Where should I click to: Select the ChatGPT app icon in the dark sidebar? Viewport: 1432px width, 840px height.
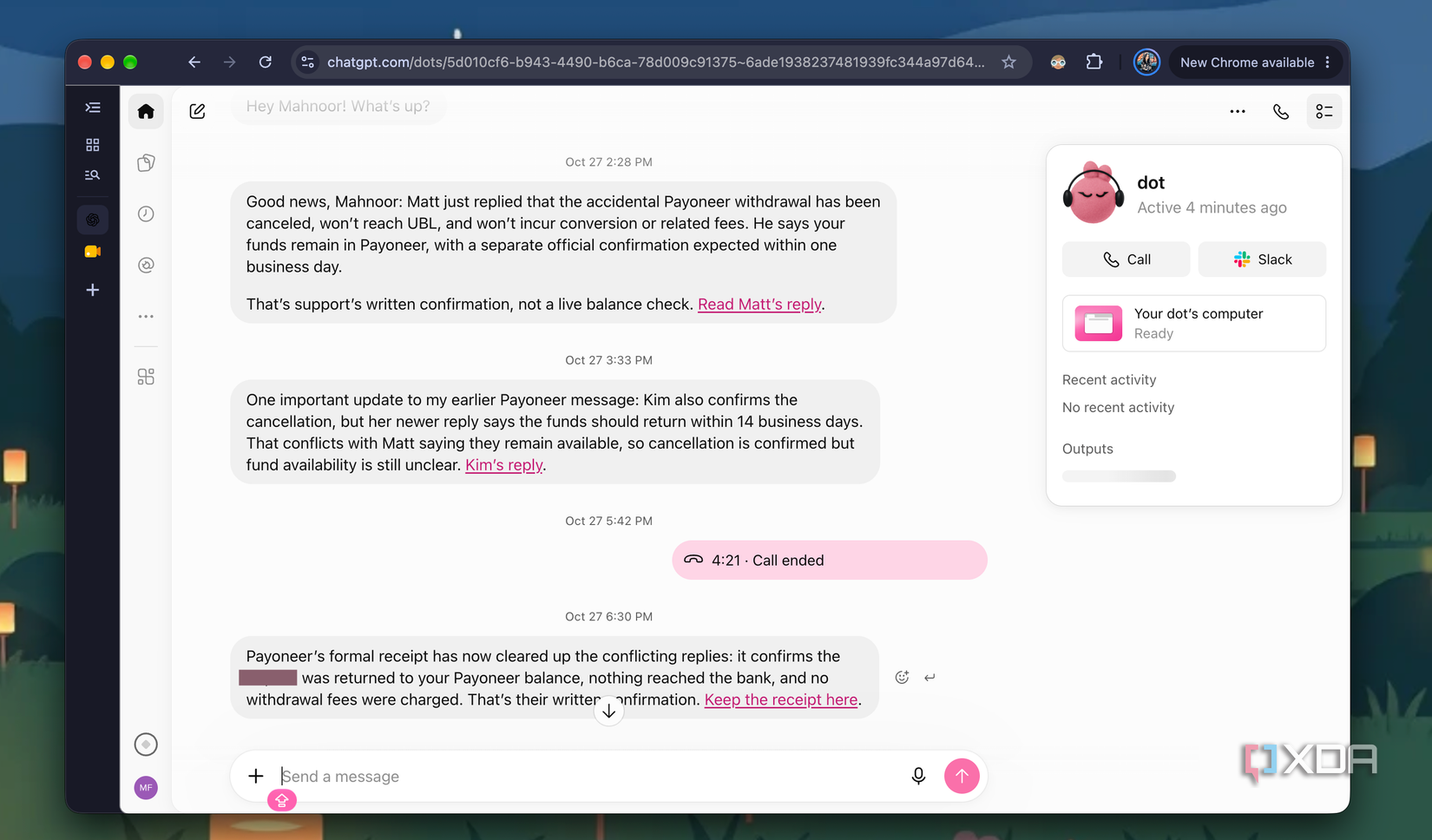pos(93,220)
